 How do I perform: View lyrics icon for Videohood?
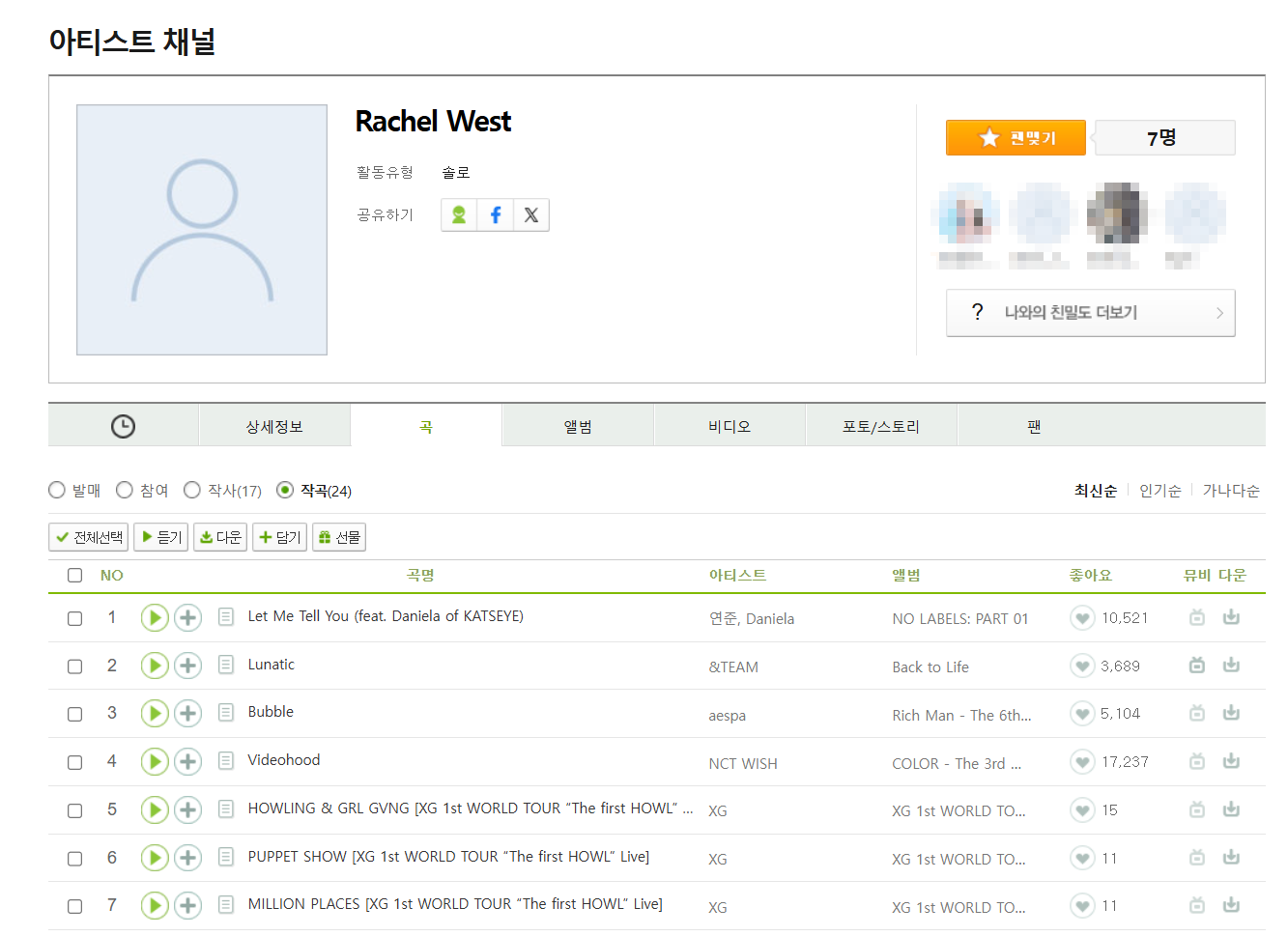click(226, 761)
